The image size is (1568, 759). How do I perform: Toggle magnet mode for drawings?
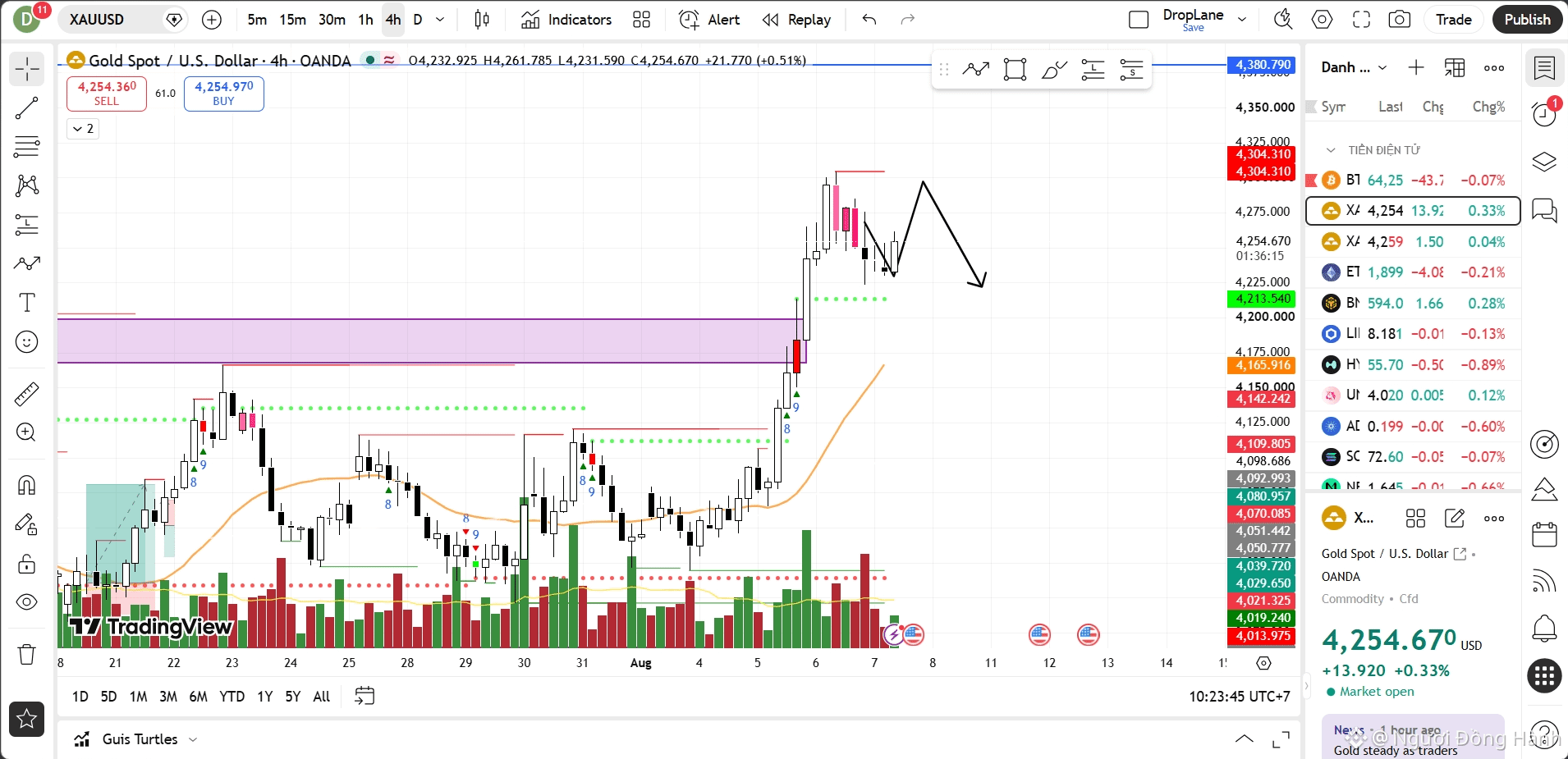27,485
